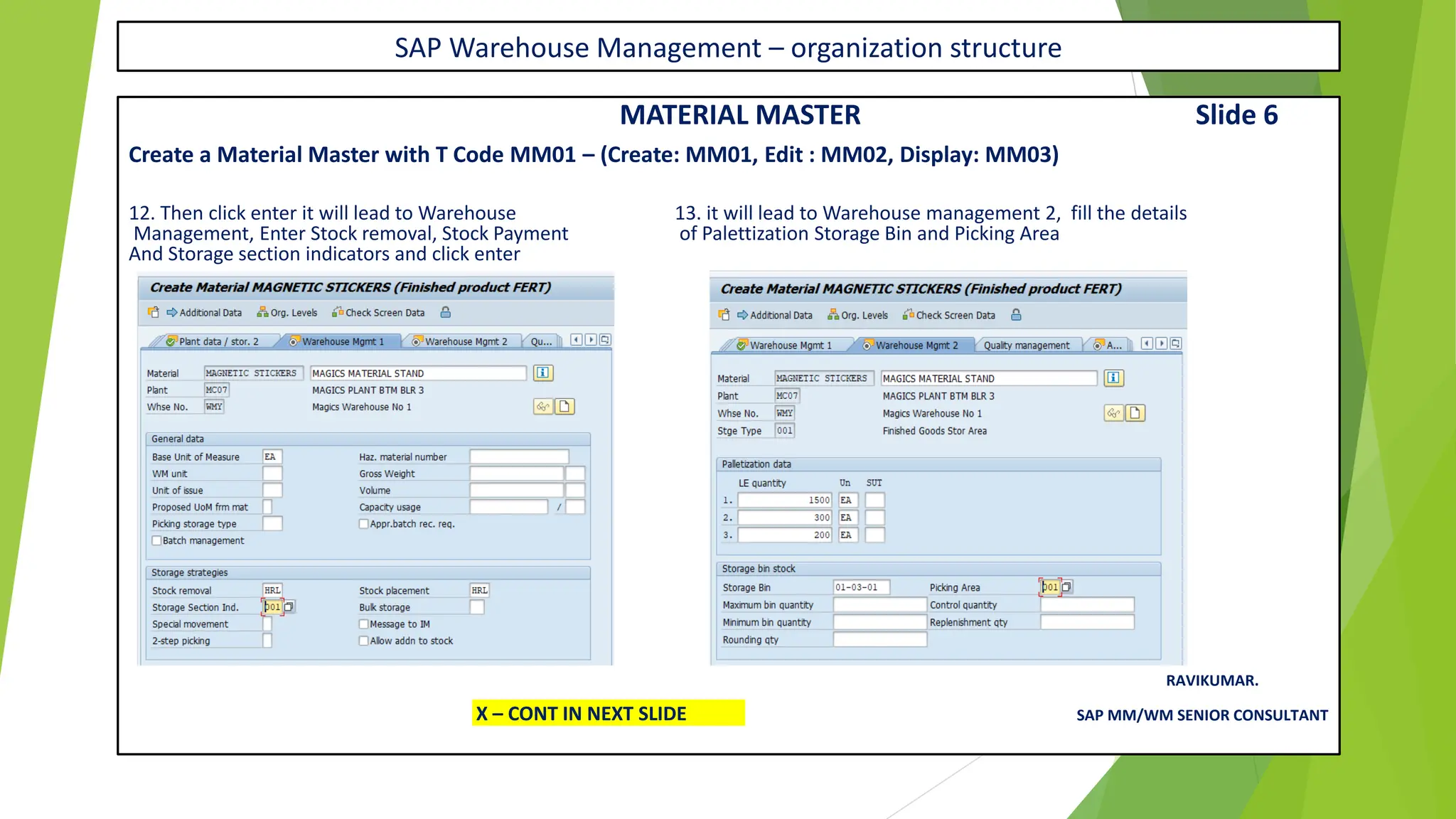The width and height of the screenshot is (1456, 819).
Task: Click Additional Data label in right window
Action: pyautogui.click(x=781, y=316)
